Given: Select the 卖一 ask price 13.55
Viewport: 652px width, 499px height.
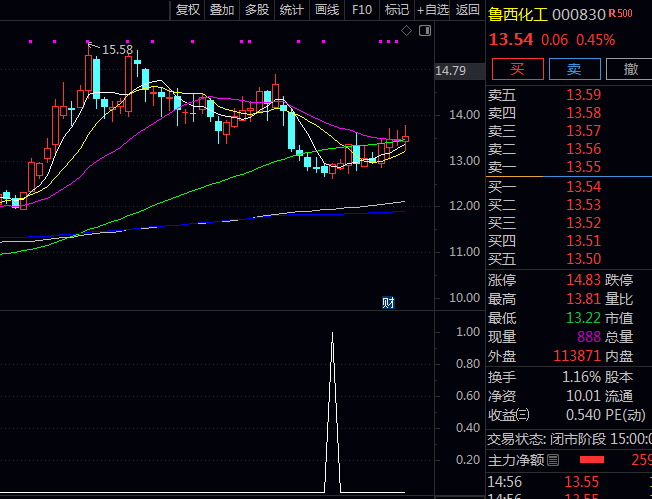Looking at the screenshot, I should point(583,167).
